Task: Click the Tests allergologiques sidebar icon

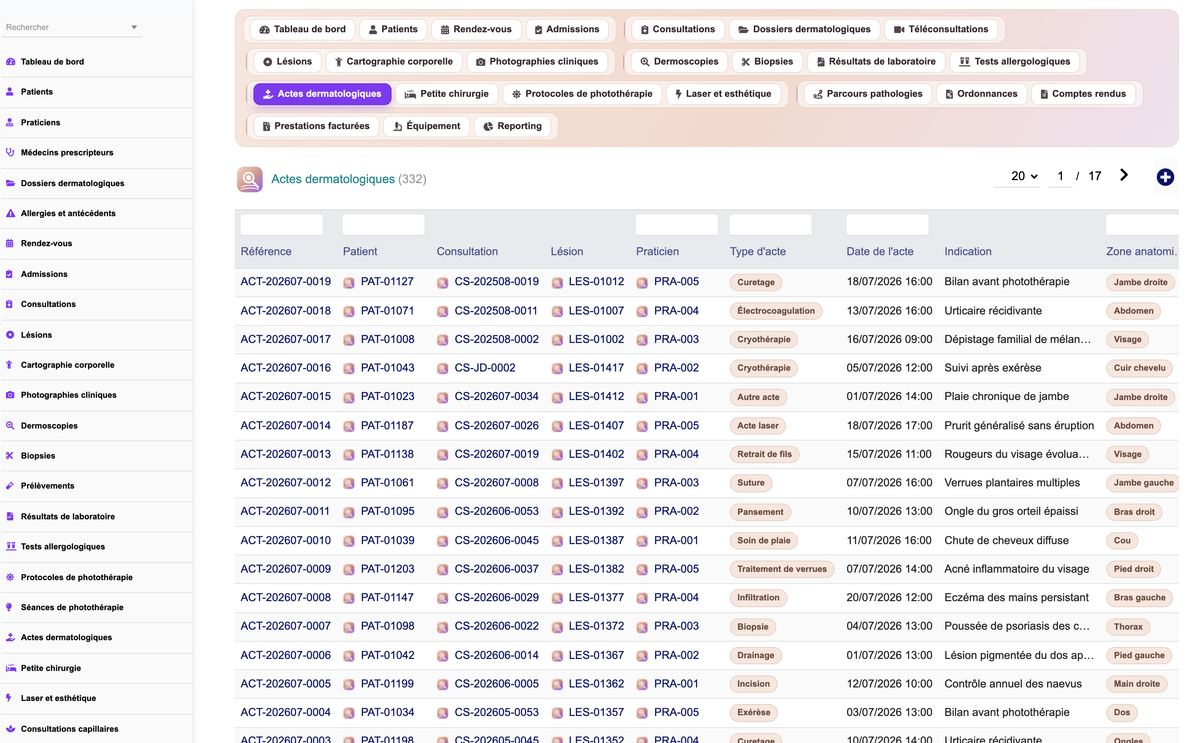Action: 10,546
